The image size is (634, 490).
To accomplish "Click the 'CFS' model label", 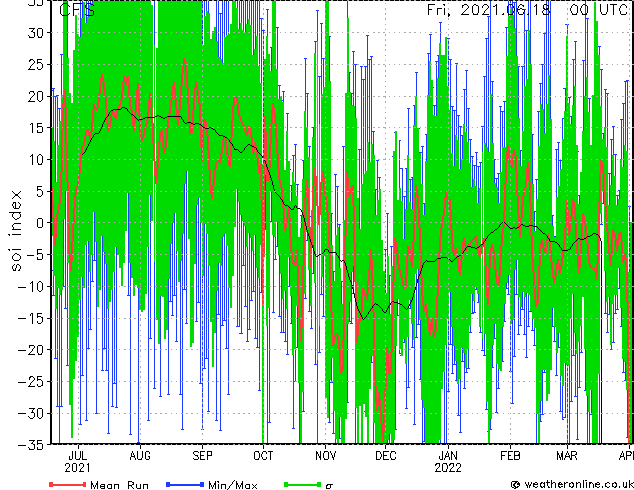I will pos(77,10).
